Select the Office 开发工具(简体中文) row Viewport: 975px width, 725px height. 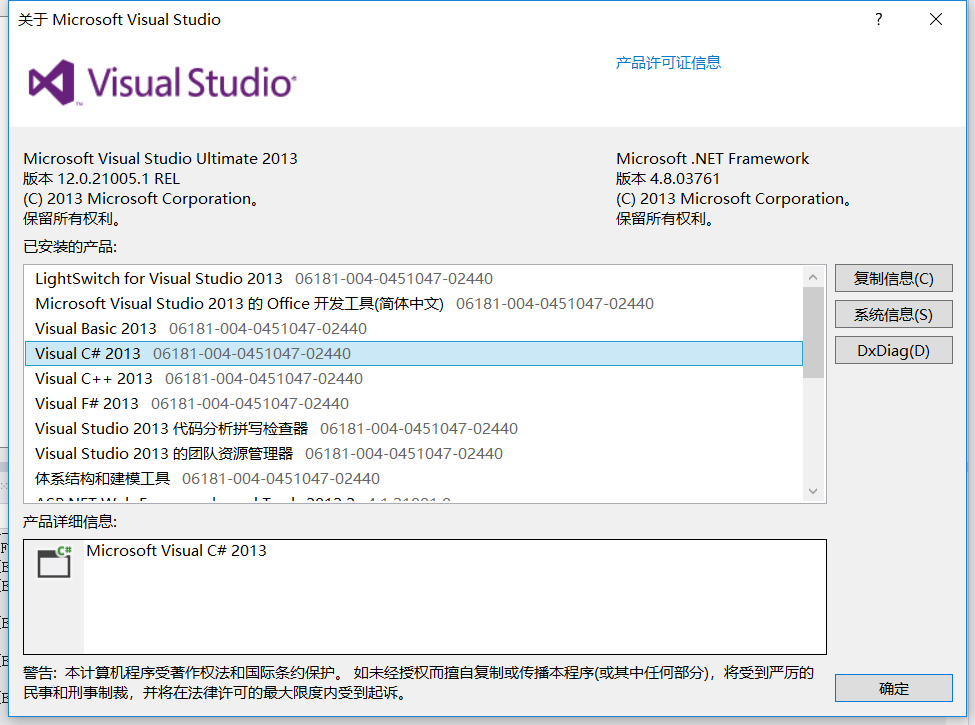[x=414, y=303]
